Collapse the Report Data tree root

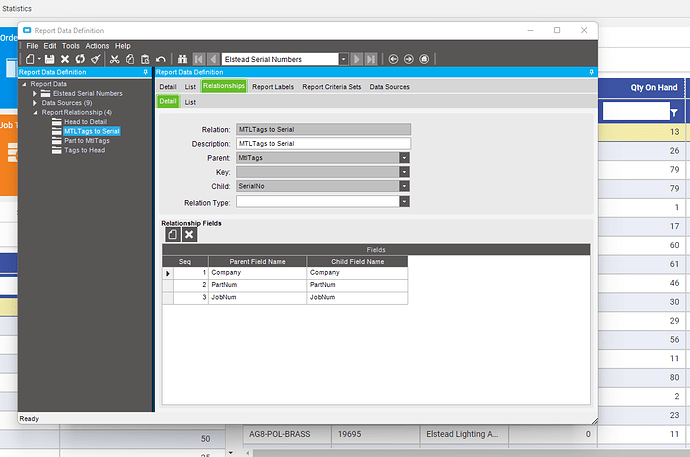(x=24, y=84)
